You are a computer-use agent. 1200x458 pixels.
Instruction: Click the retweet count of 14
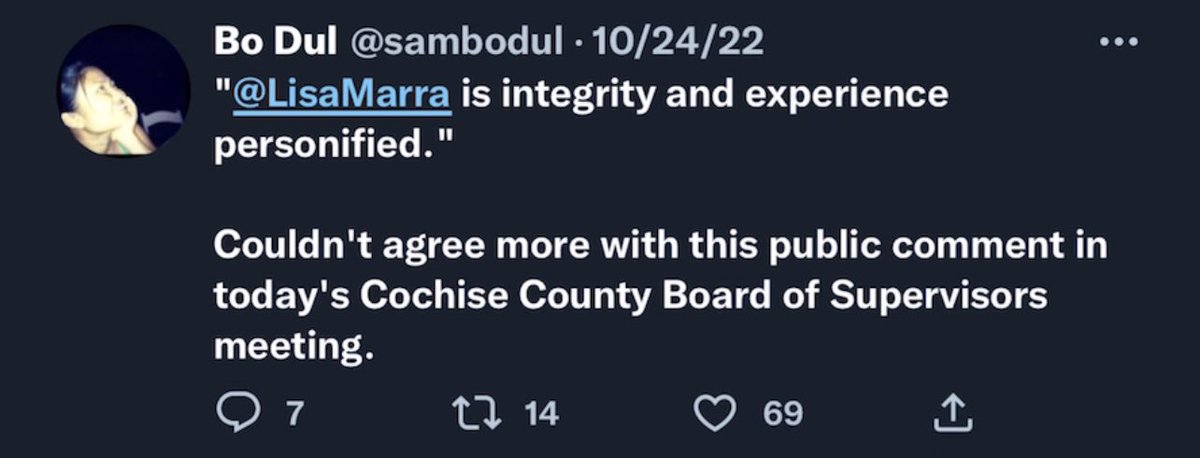pyautogui.click(x=541, y=412)
